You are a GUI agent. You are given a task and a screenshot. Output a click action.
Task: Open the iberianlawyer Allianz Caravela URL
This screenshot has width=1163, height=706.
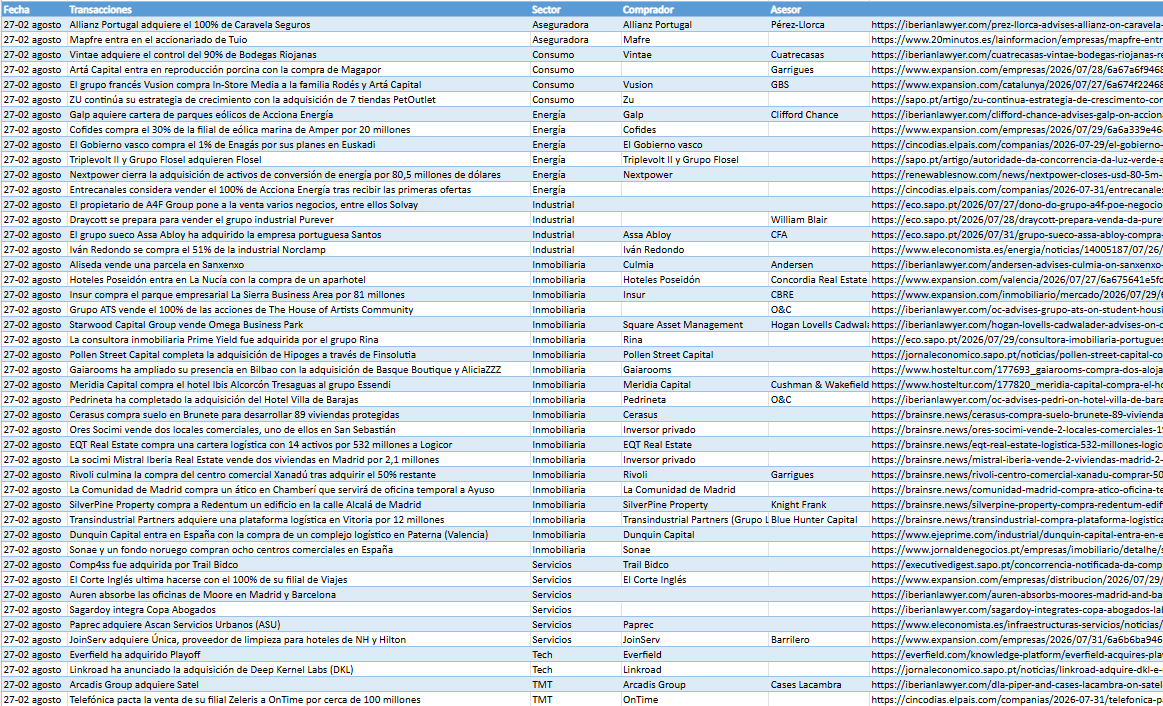(1016, 24)
